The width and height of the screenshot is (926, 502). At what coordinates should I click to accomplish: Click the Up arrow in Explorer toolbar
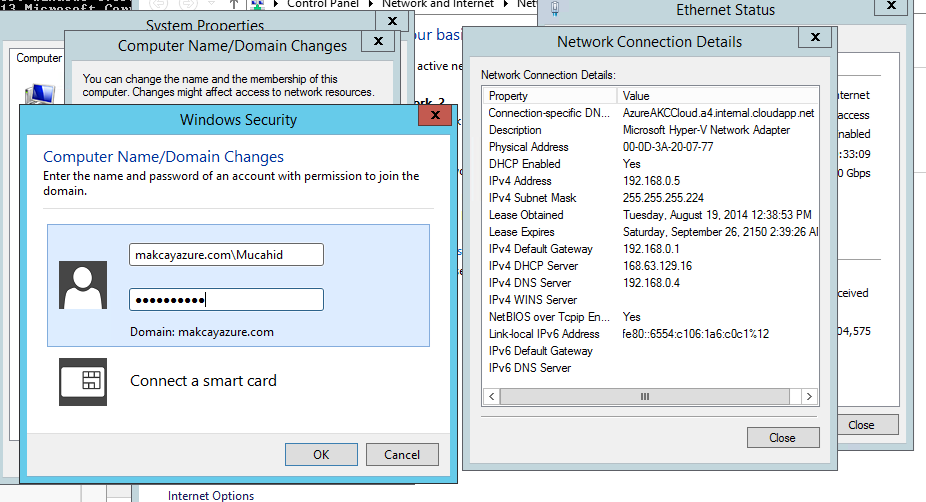234,4
